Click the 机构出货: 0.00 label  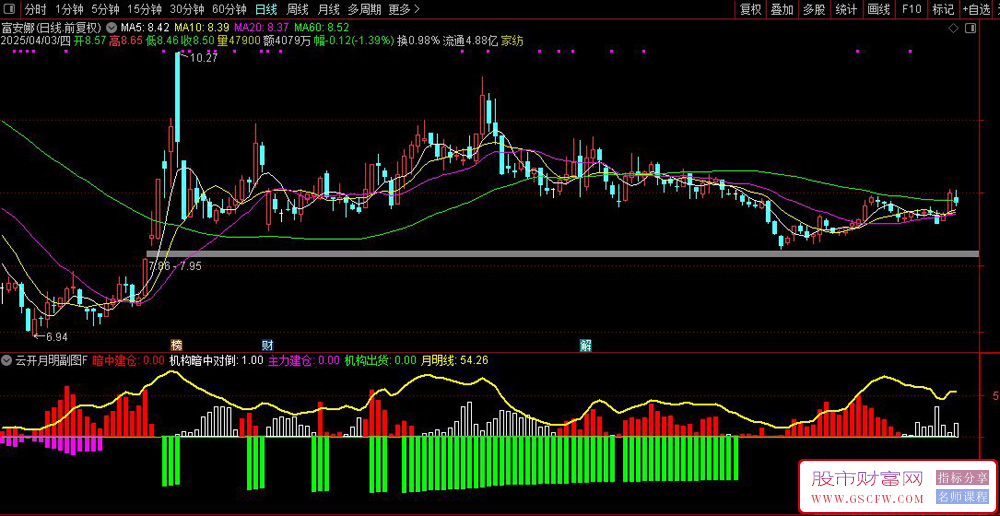(x=380, y=360)
